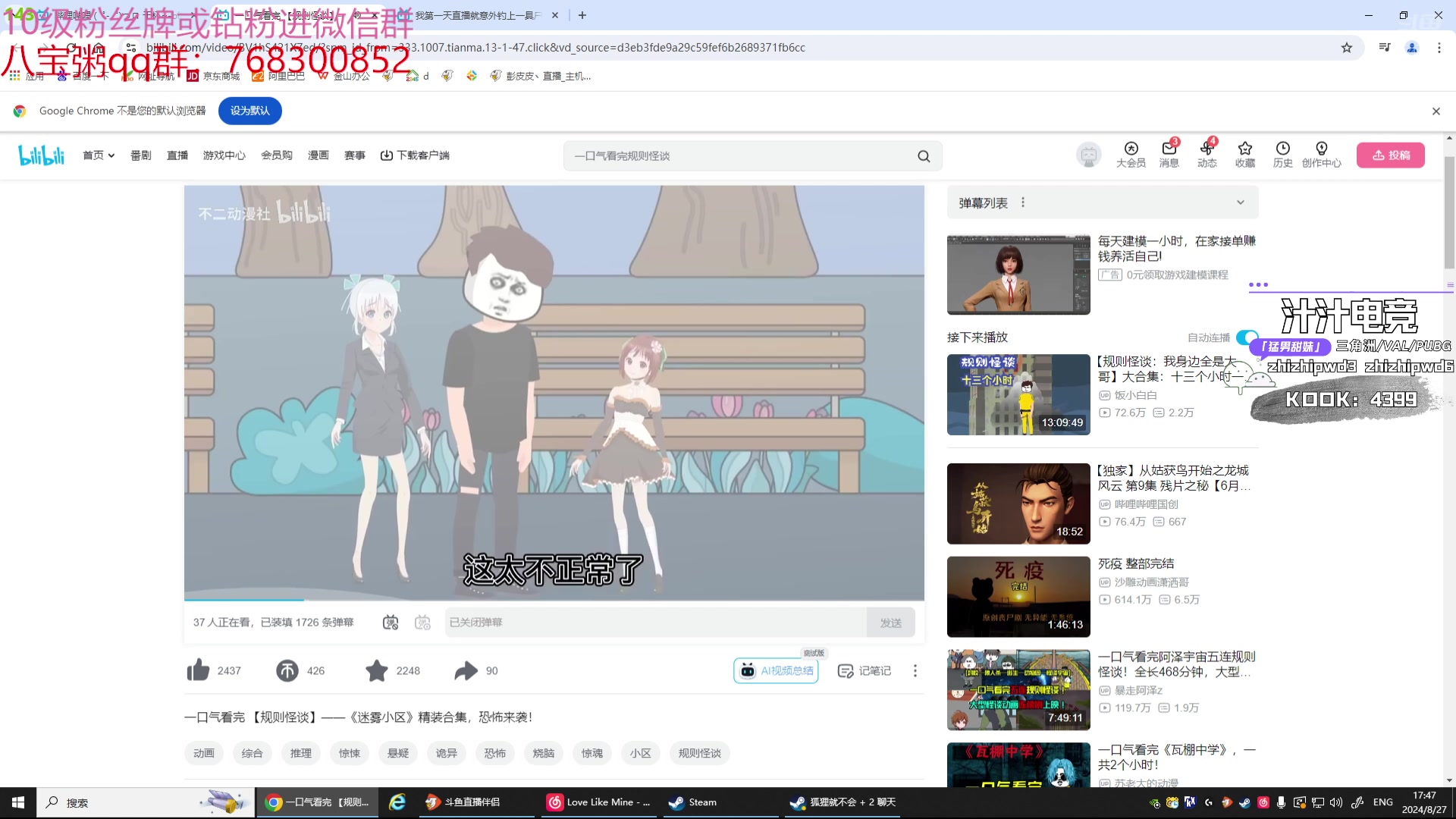Click the search magnifier icon

(924, 156)
